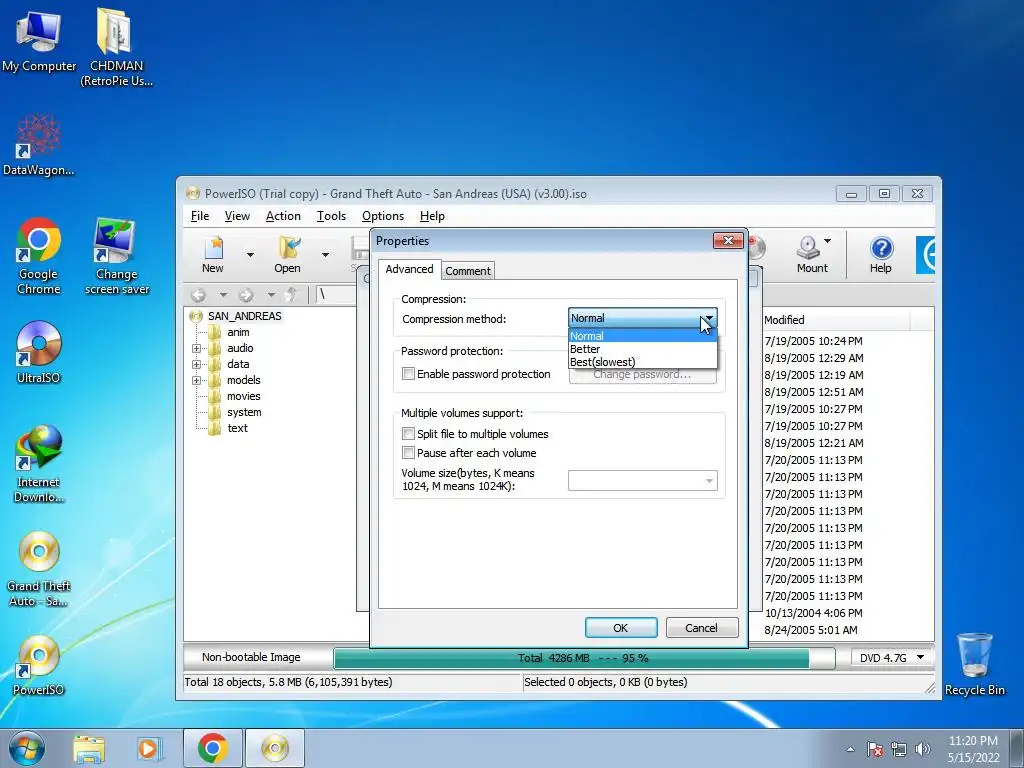Click the Up folder navigation icon

click(x=291, y=295)
